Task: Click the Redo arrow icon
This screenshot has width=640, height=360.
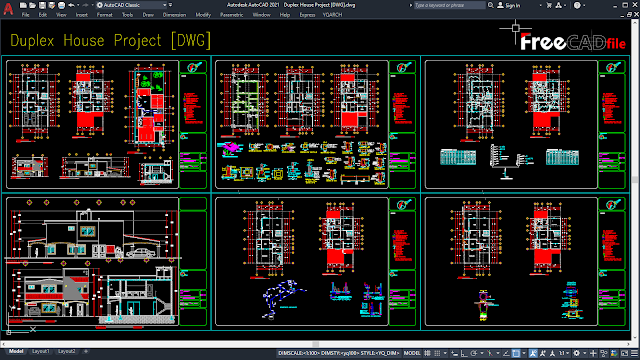Action: (85, 5)
